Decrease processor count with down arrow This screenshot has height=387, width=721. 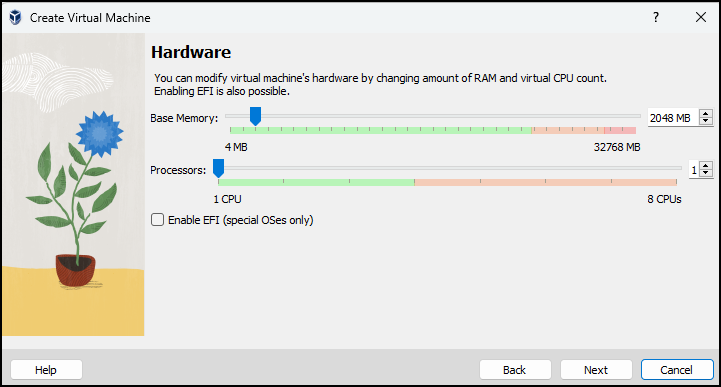click(706, 173)
